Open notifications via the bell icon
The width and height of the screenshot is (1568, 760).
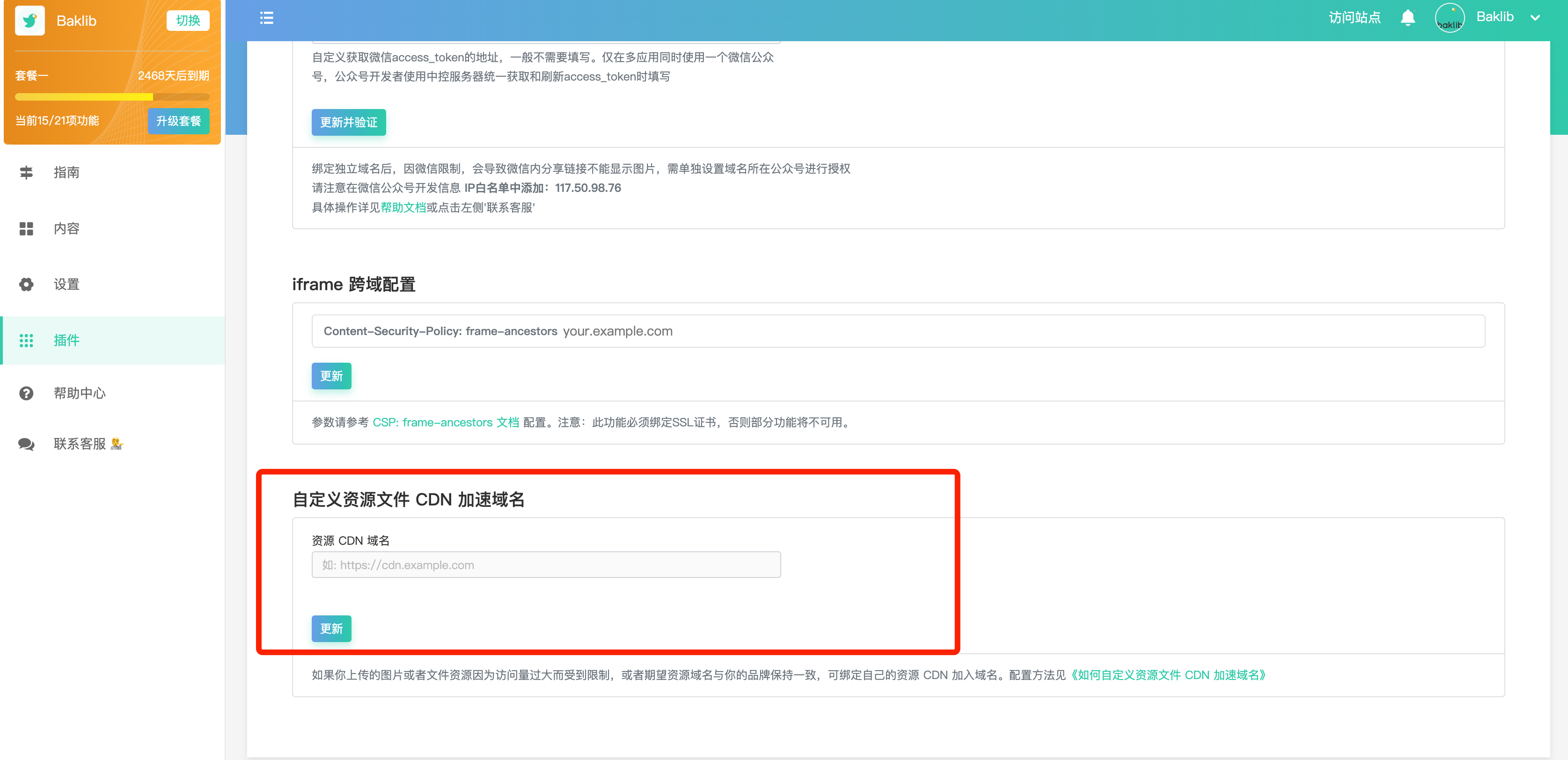1407,18
